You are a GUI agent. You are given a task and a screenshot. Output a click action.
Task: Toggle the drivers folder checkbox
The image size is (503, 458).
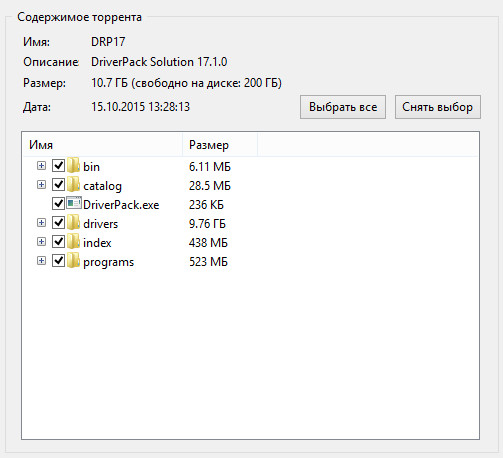[x=59, y=222]
